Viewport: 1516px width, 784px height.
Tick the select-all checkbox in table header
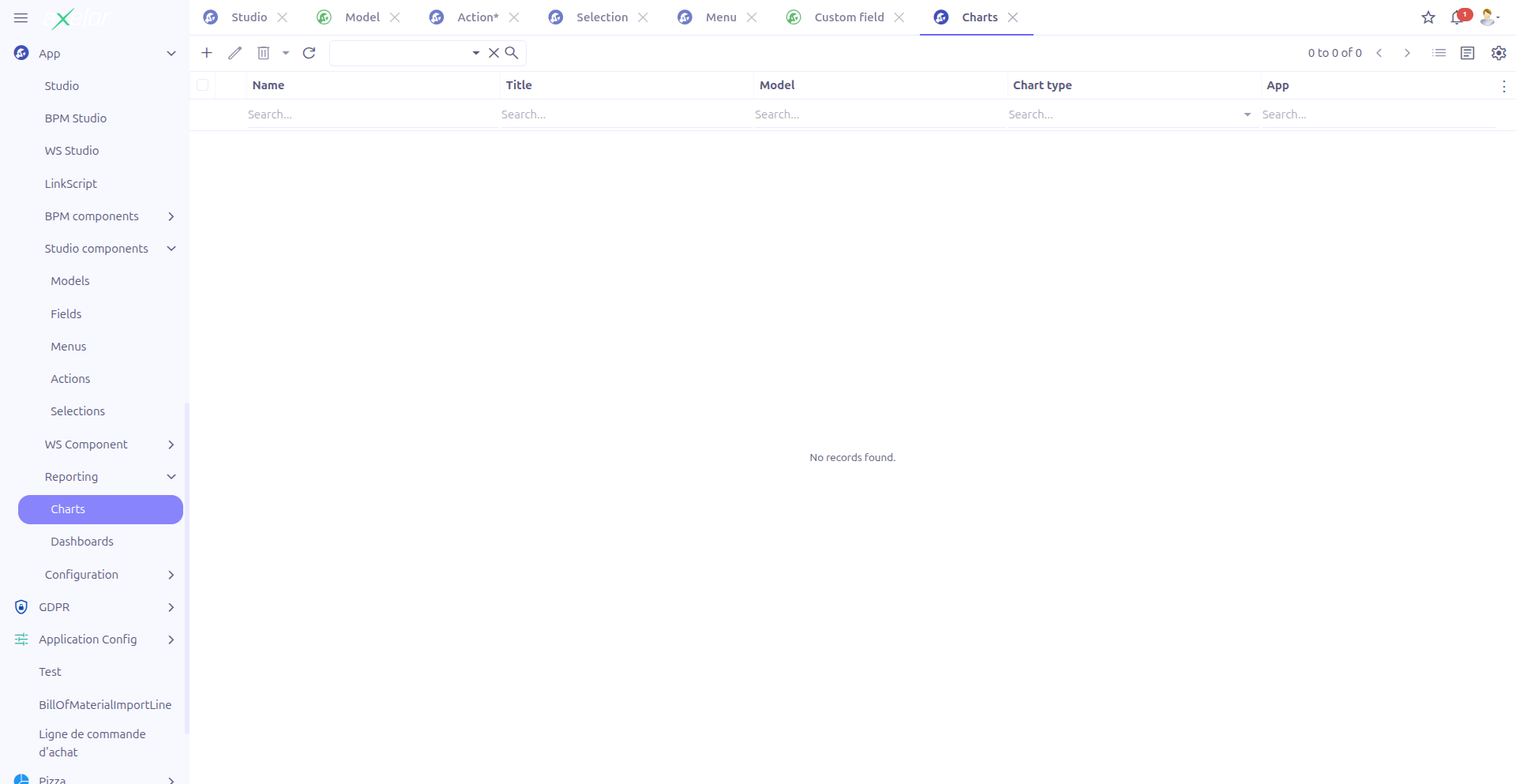click(203, 85)
